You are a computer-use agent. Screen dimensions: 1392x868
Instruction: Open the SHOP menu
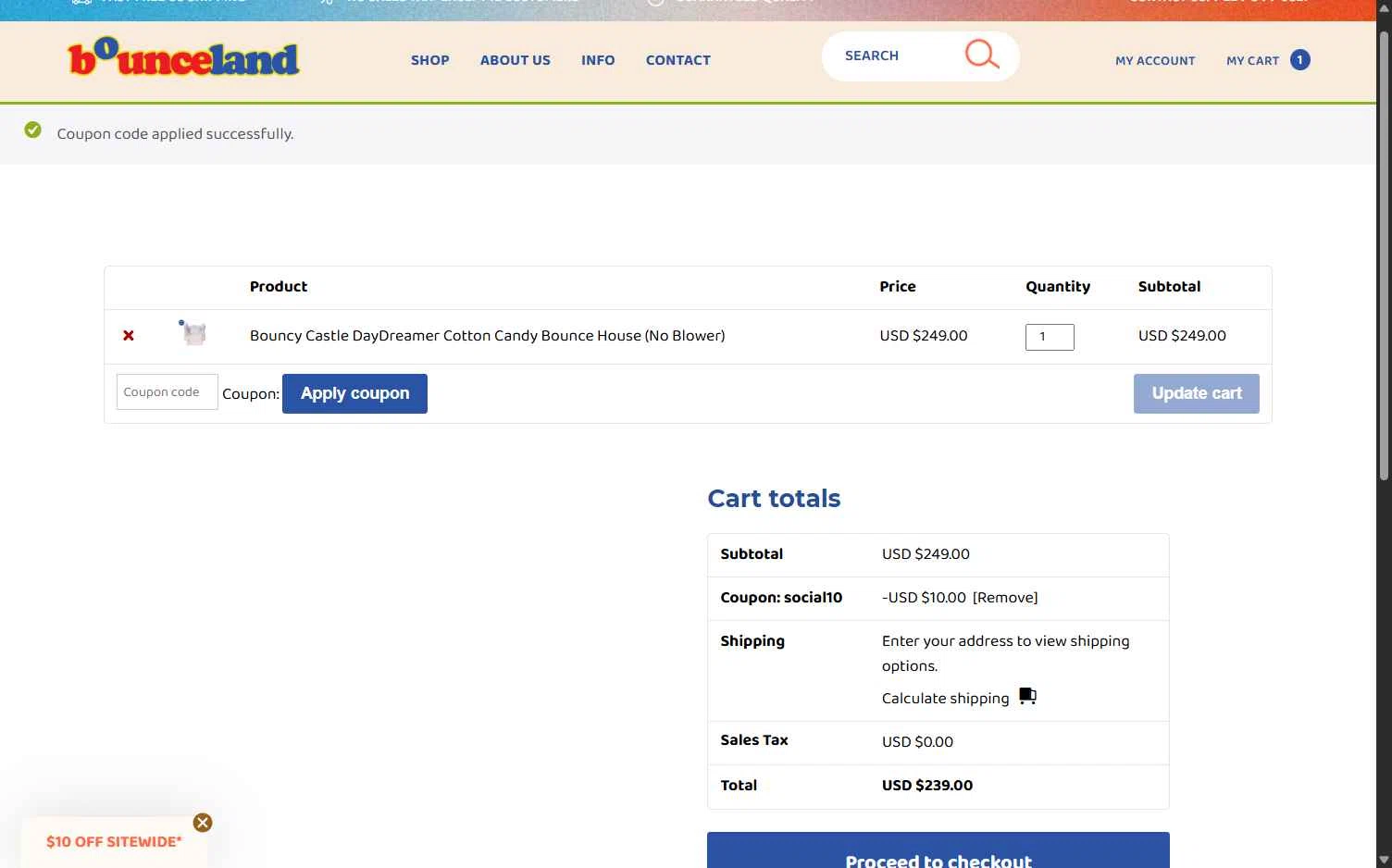[x=430, y=60]
